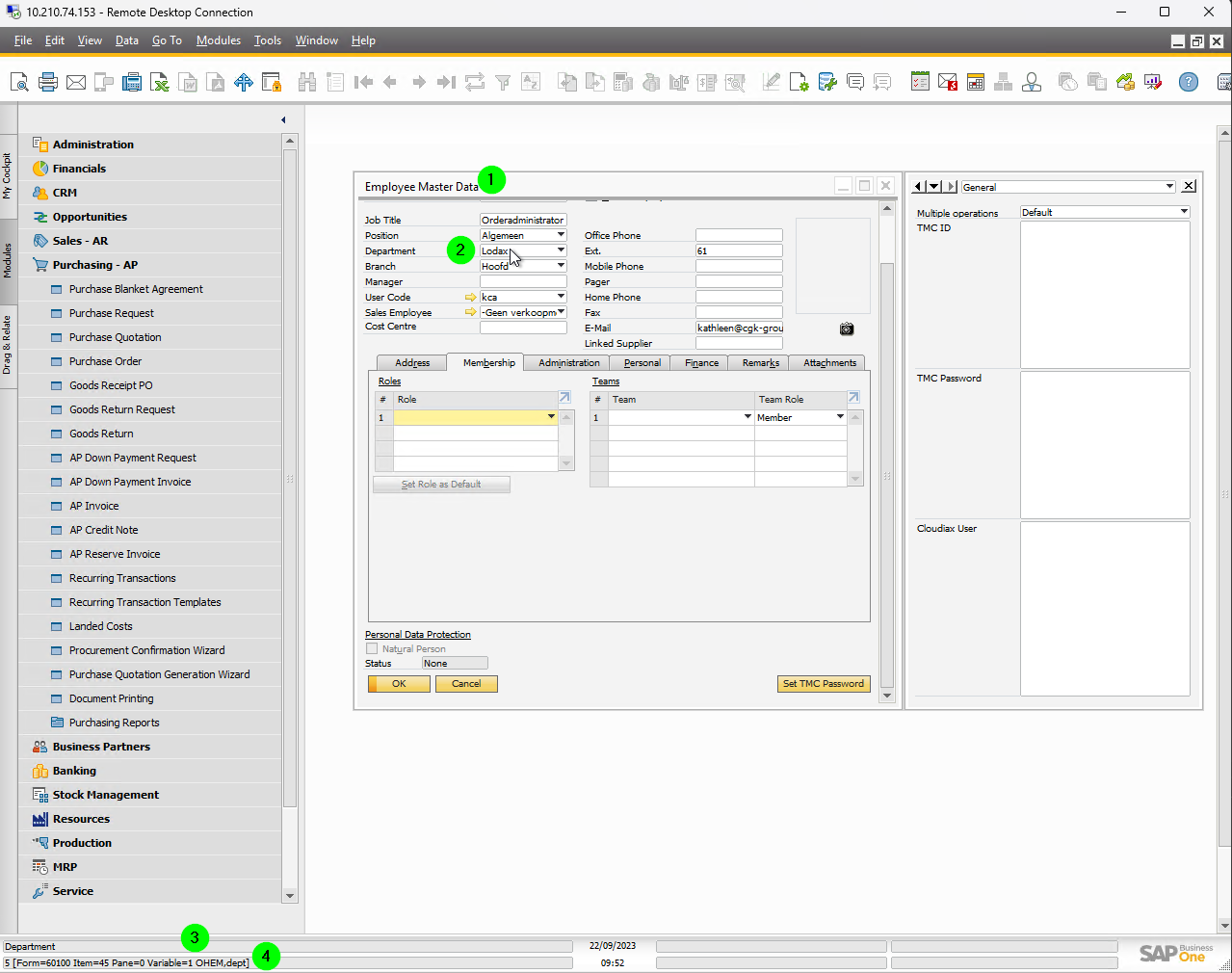This screenshot has height=973, width=1232.
Task: Open the Sales Employee dropdown
Action: [x=561, y=312]
